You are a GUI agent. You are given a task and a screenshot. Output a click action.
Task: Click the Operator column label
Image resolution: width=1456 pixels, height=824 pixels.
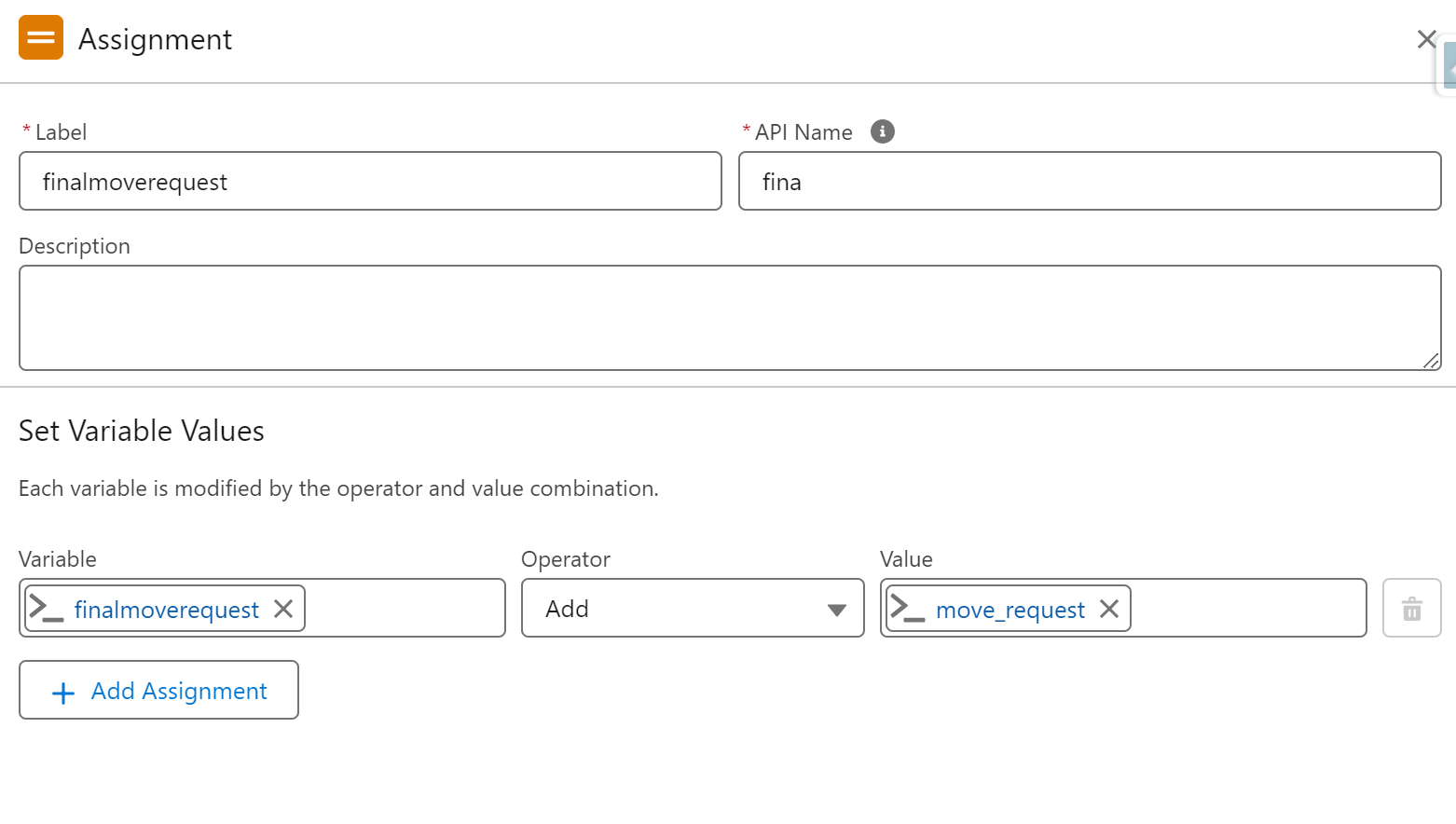pyautogui.click(x=566, y=559)
